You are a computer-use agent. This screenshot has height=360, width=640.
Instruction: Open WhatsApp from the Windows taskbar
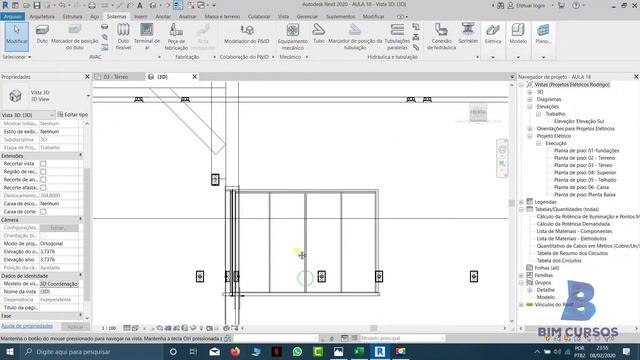tap(297, 351)
